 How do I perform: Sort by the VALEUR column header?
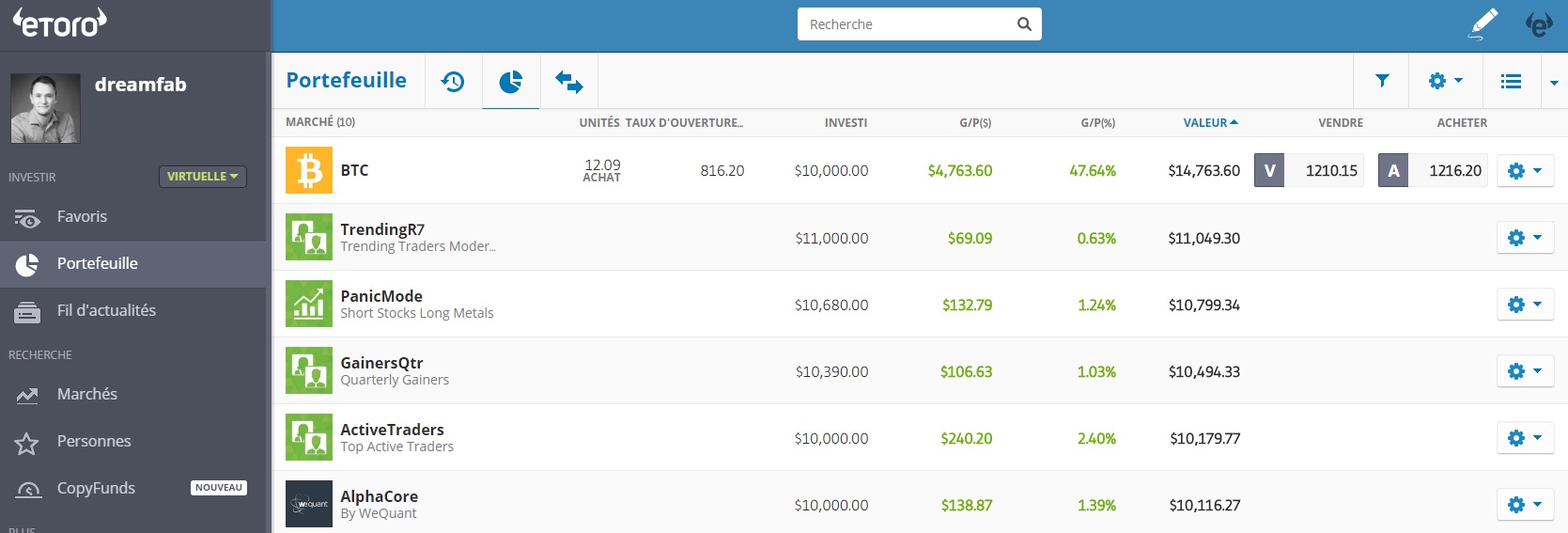coord(1210,122)
